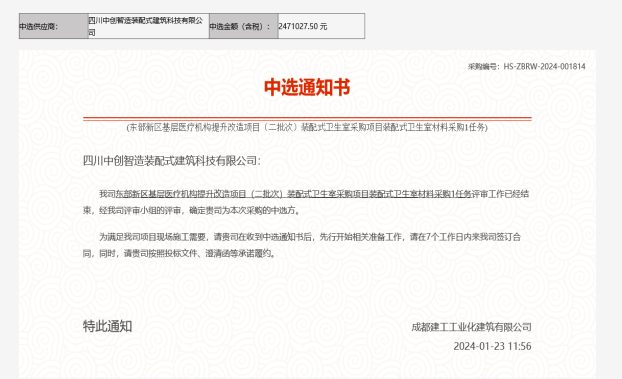Click the 中选金额（含税） label cell
Viewport: 622px width, 379px height.
point(244,26)
